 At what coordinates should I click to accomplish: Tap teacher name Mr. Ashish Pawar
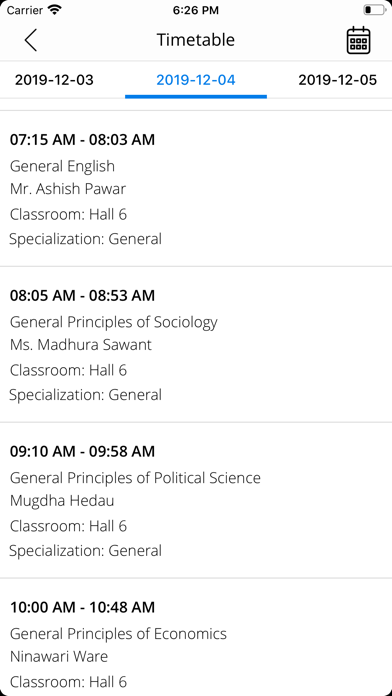[x=67, y=189]
